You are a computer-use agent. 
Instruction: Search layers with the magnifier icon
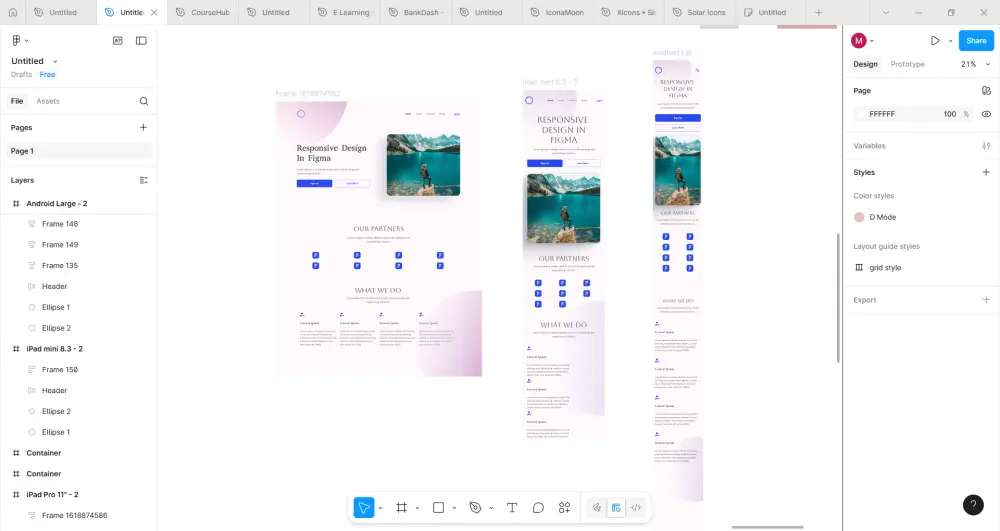pyautogui.click(x=143, y=101)
